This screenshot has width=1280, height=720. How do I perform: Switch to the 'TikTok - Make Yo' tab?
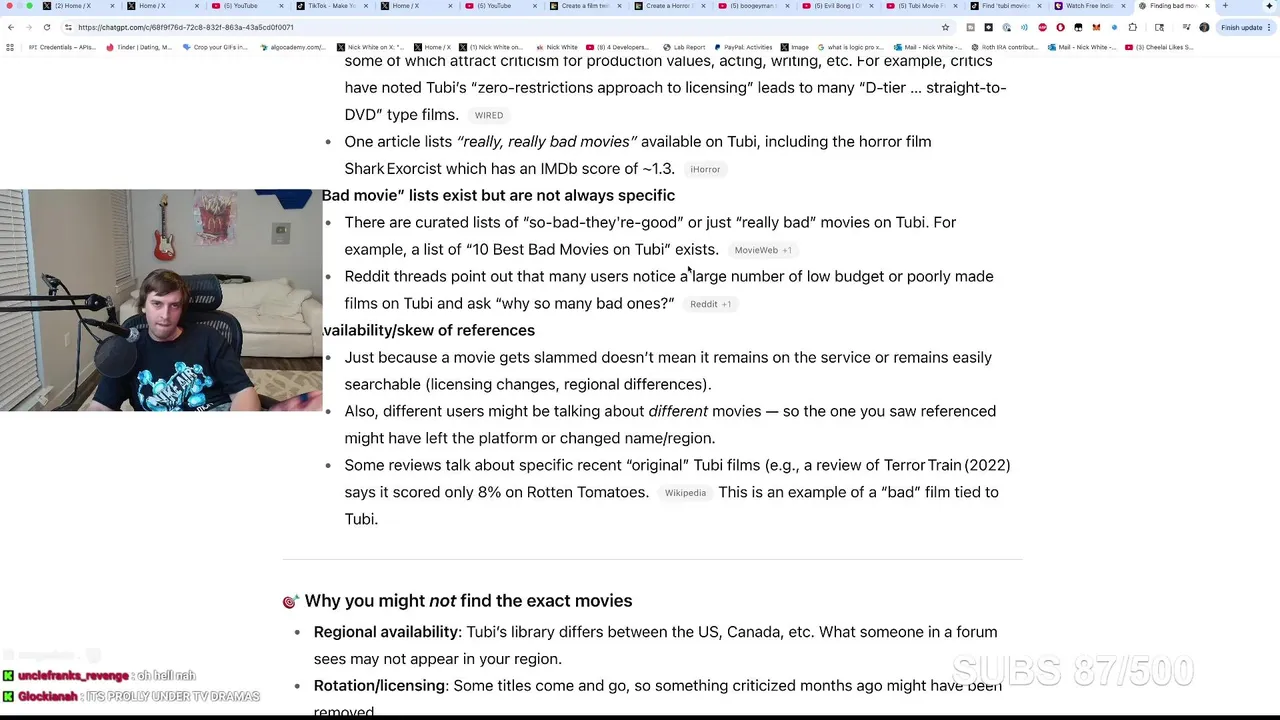tap(328, 6)
